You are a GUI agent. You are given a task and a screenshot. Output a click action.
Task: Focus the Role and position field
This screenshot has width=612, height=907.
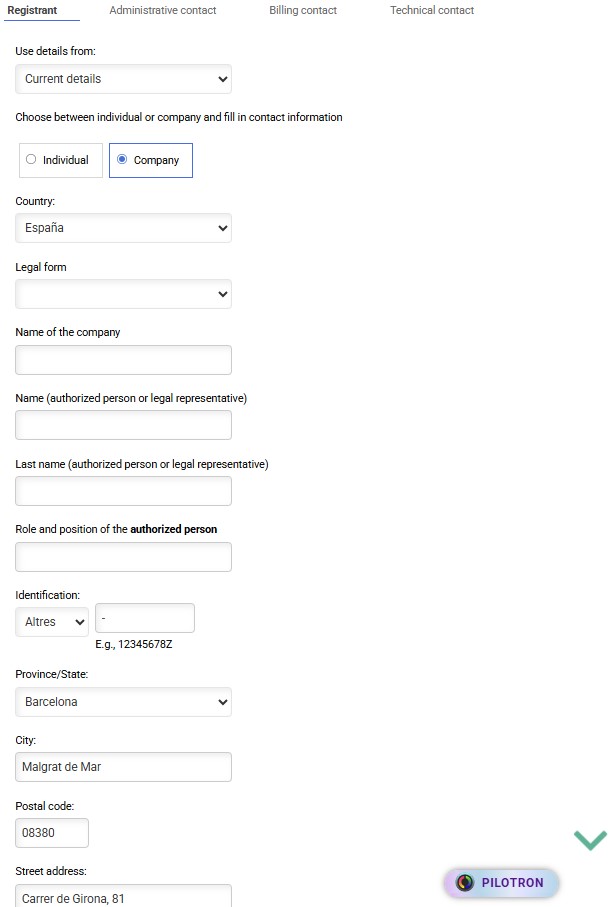123,557
